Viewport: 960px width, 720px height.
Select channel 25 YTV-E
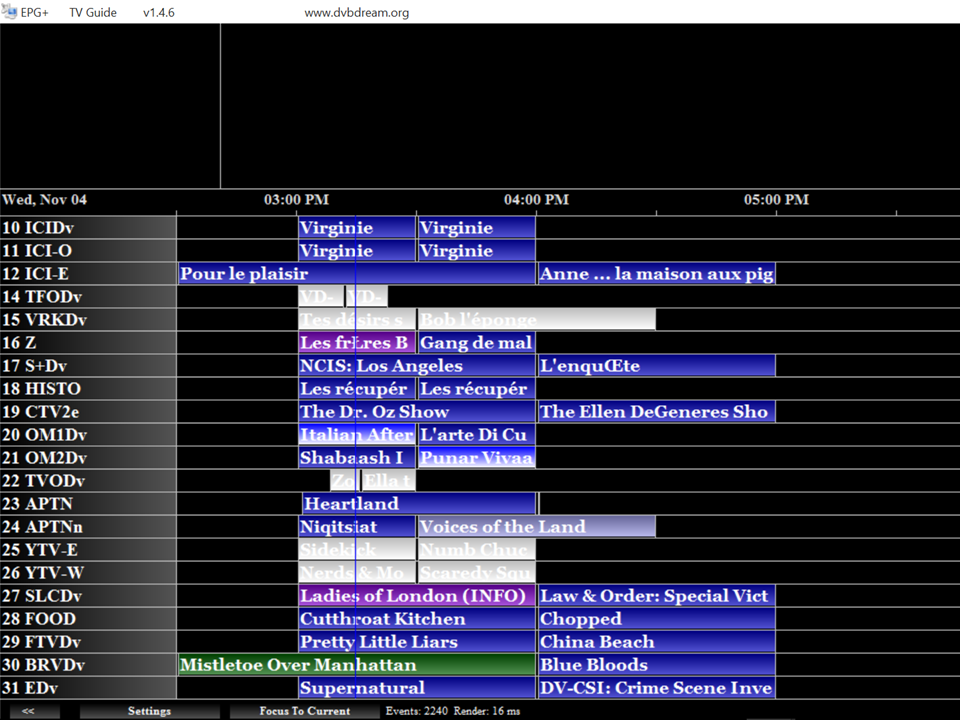tap(88, 550)
